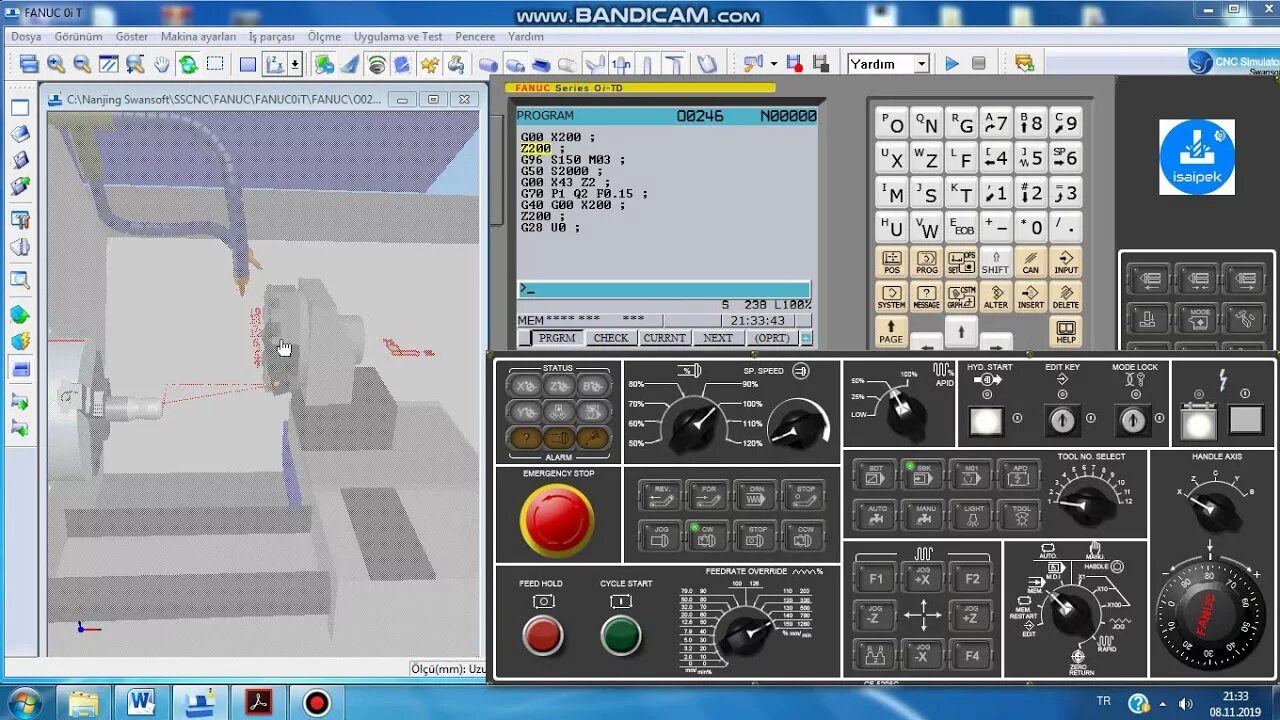The width and height of the screenshot is (1280, 720).
Task: Click the G address key
Action: point(961,123)
